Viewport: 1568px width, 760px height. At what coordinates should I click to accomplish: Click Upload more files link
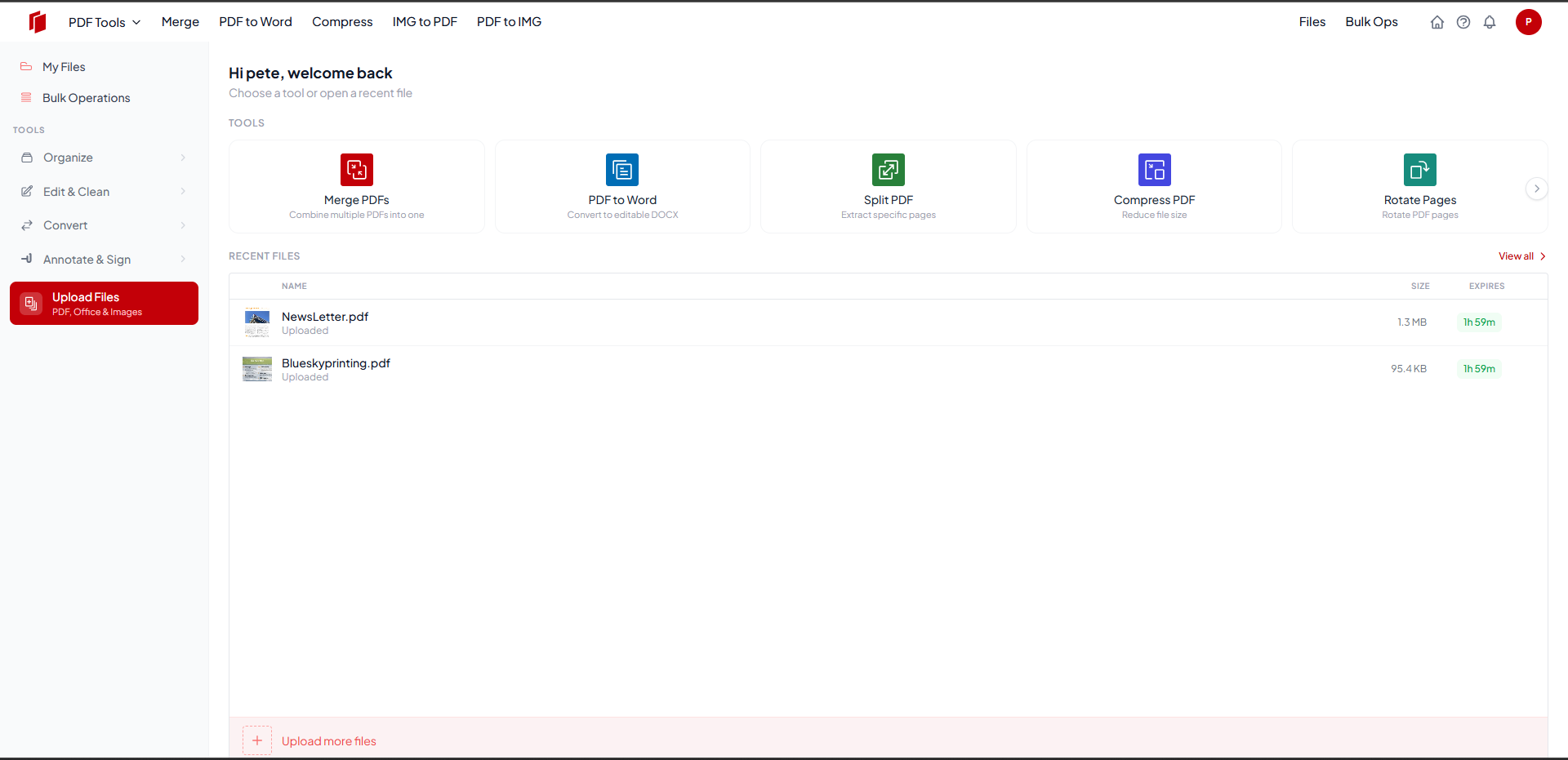pyautogui.click(x=329, y=741)
